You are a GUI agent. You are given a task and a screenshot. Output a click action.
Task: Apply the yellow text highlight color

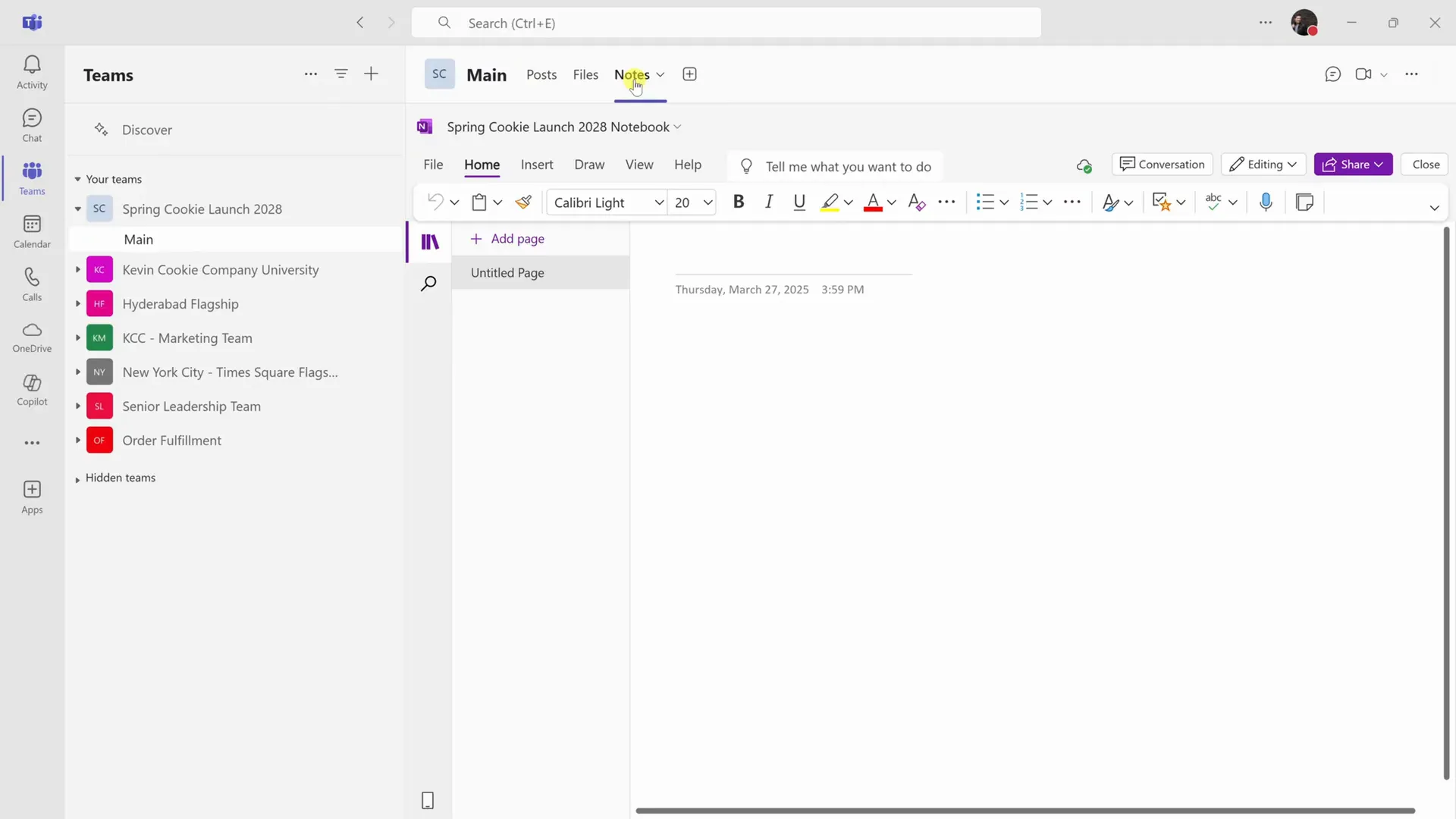(x=830, y=202)
